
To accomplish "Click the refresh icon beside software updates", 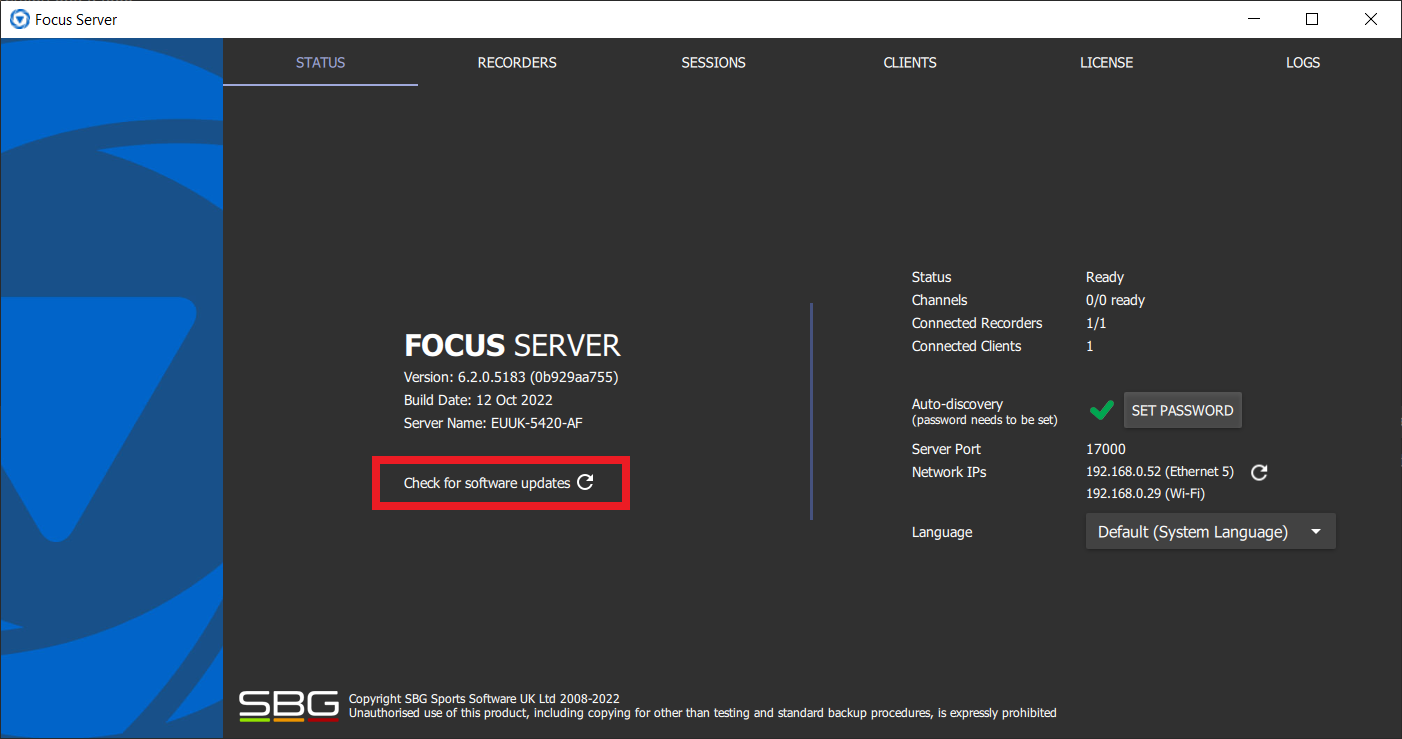I will (x=586, y=482).
